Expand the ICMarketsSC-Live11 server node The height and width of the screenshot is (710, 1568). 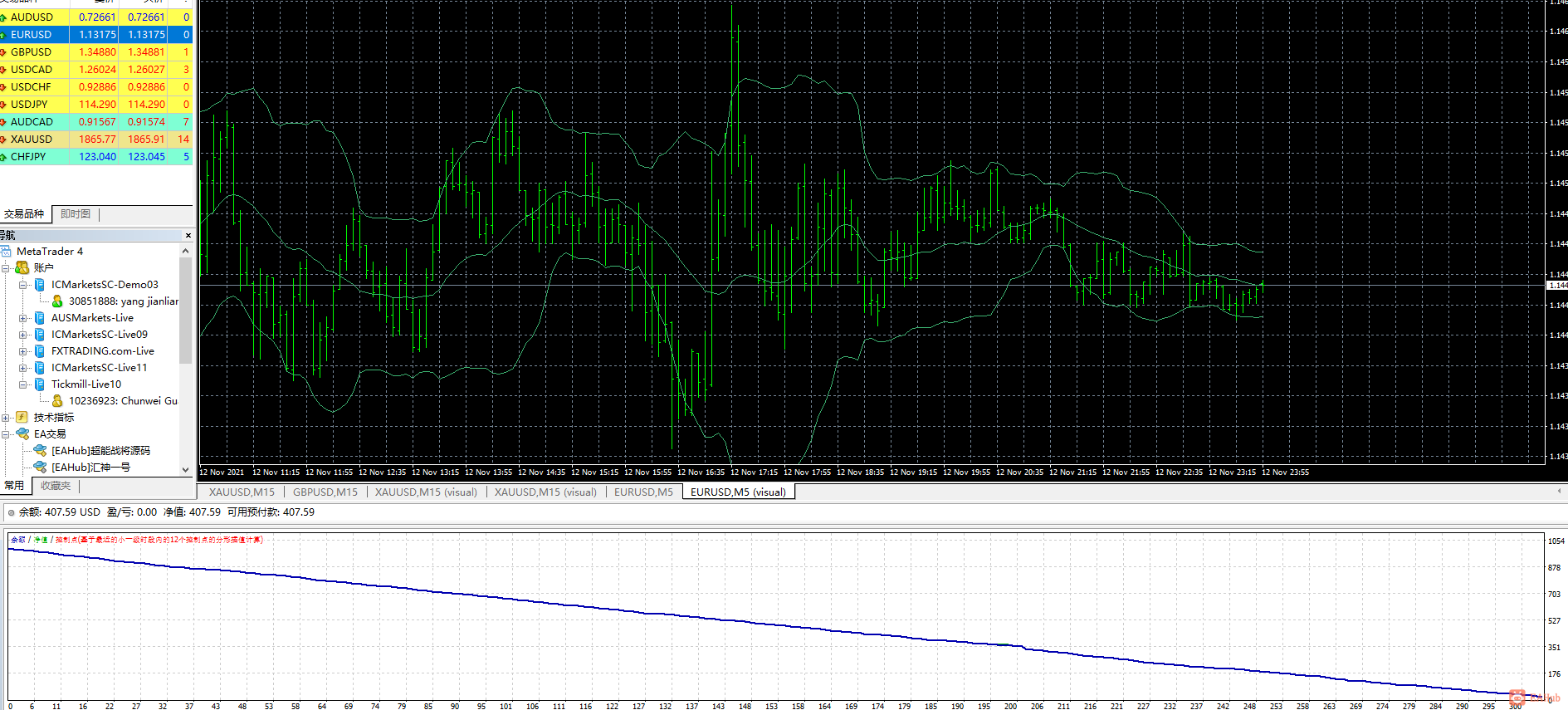click(23, 368)
